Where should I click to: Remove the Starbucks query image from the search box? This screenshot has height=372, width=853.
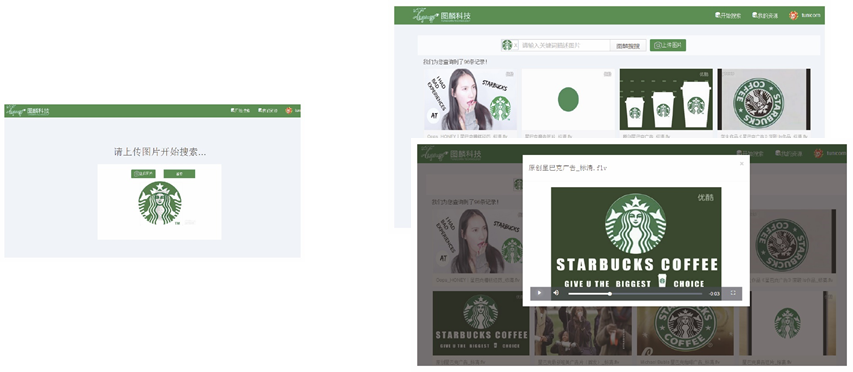[516, 46]
